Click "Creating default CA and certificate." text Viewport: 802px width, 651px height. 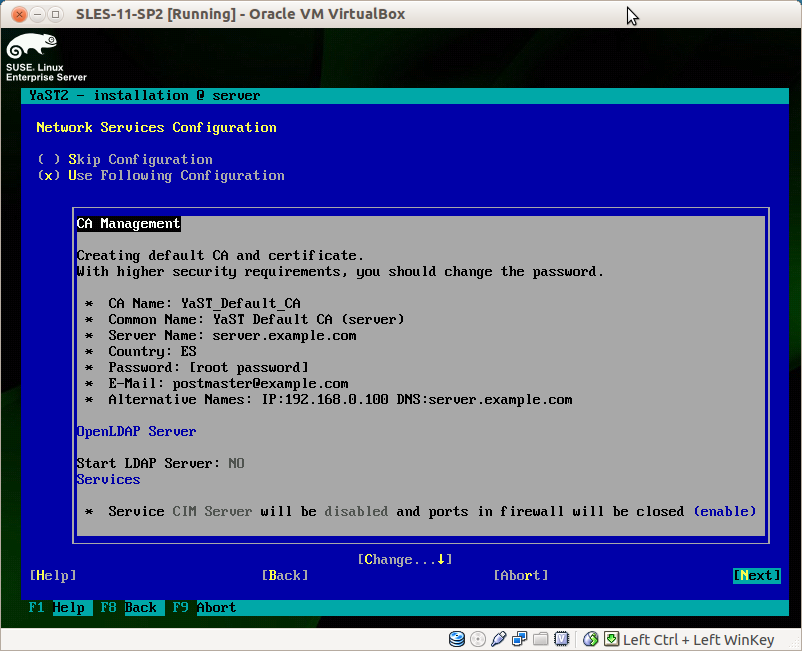click(x=220, y=255)
